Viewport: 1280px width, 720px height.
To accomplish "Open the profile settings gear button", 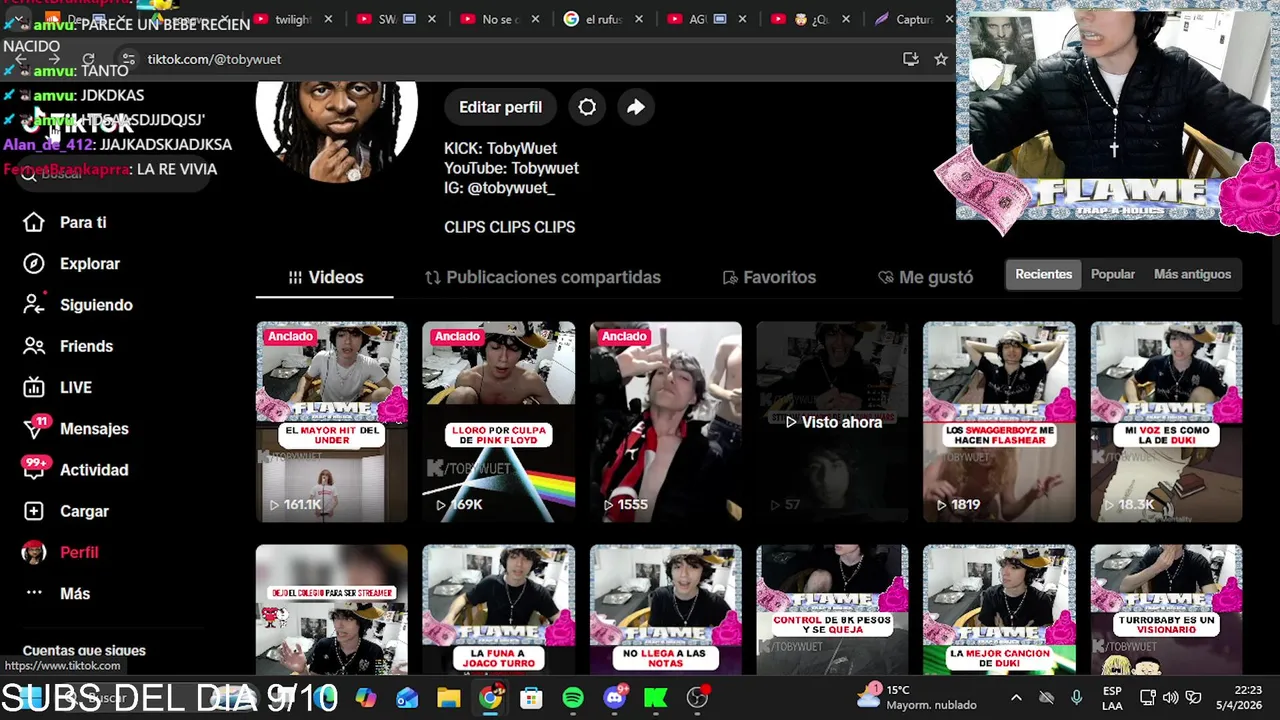I will coord(587,107).
